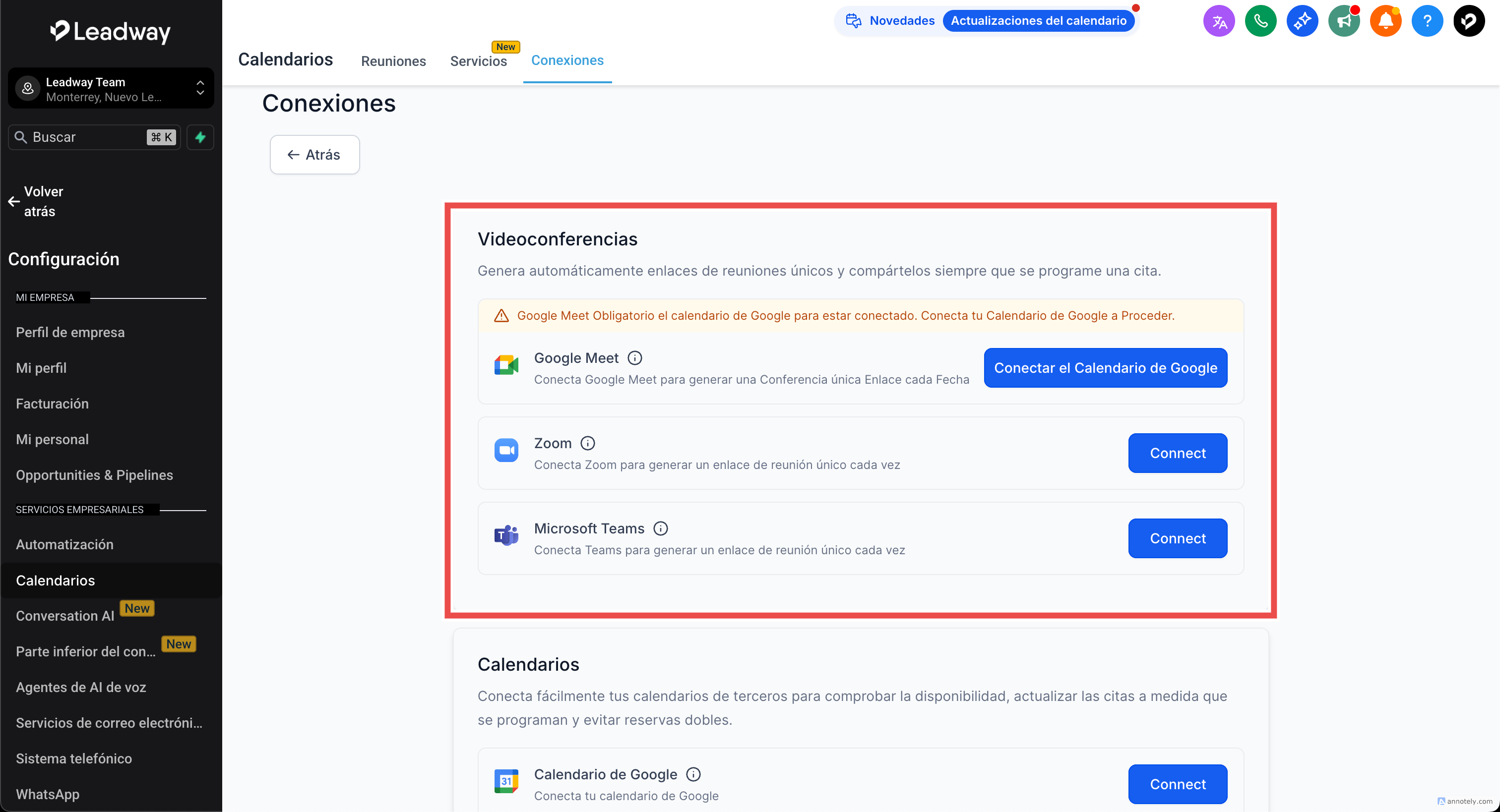Go back with the Atrás button

point(314,155)
